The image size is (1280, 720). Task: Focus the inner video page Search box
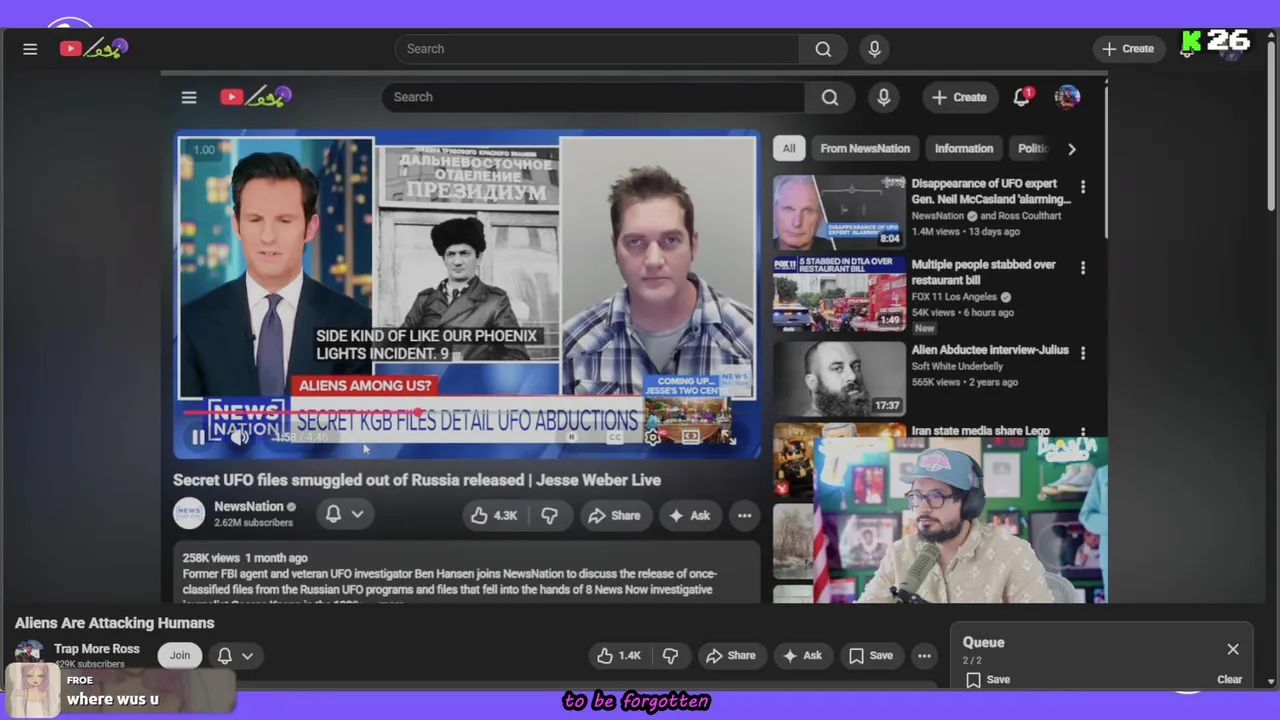point(593,97)
